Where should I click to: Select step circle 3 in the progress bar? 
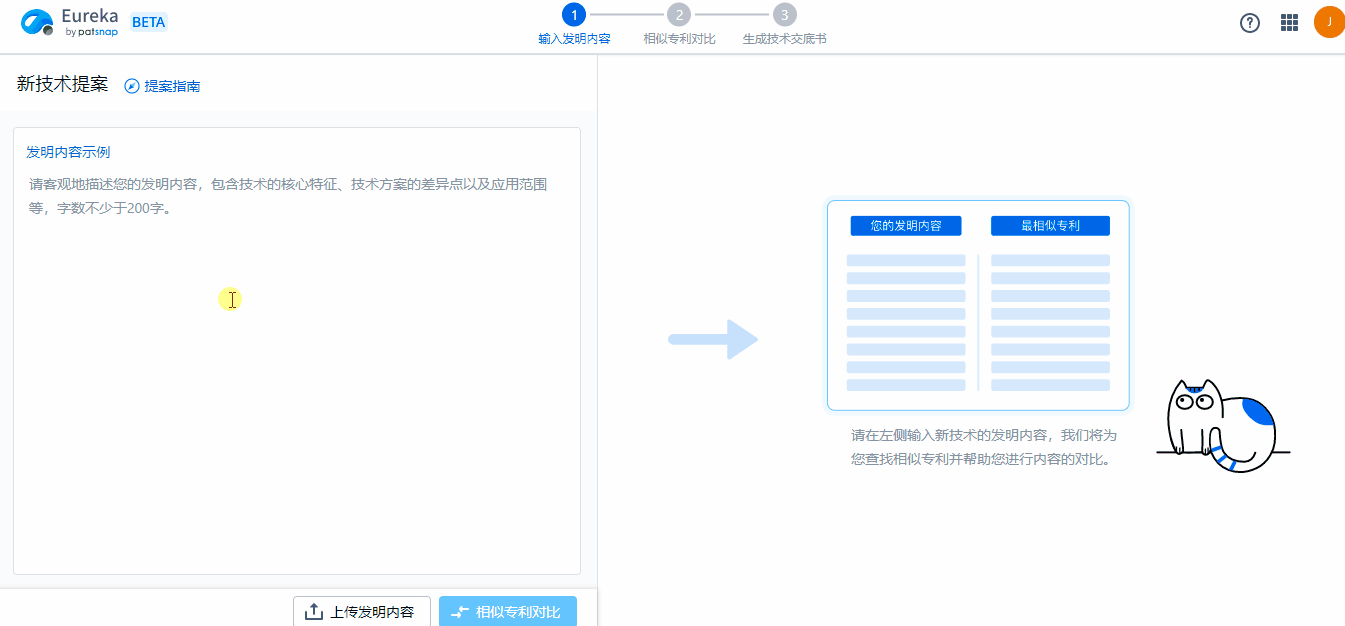pos(783,14)
